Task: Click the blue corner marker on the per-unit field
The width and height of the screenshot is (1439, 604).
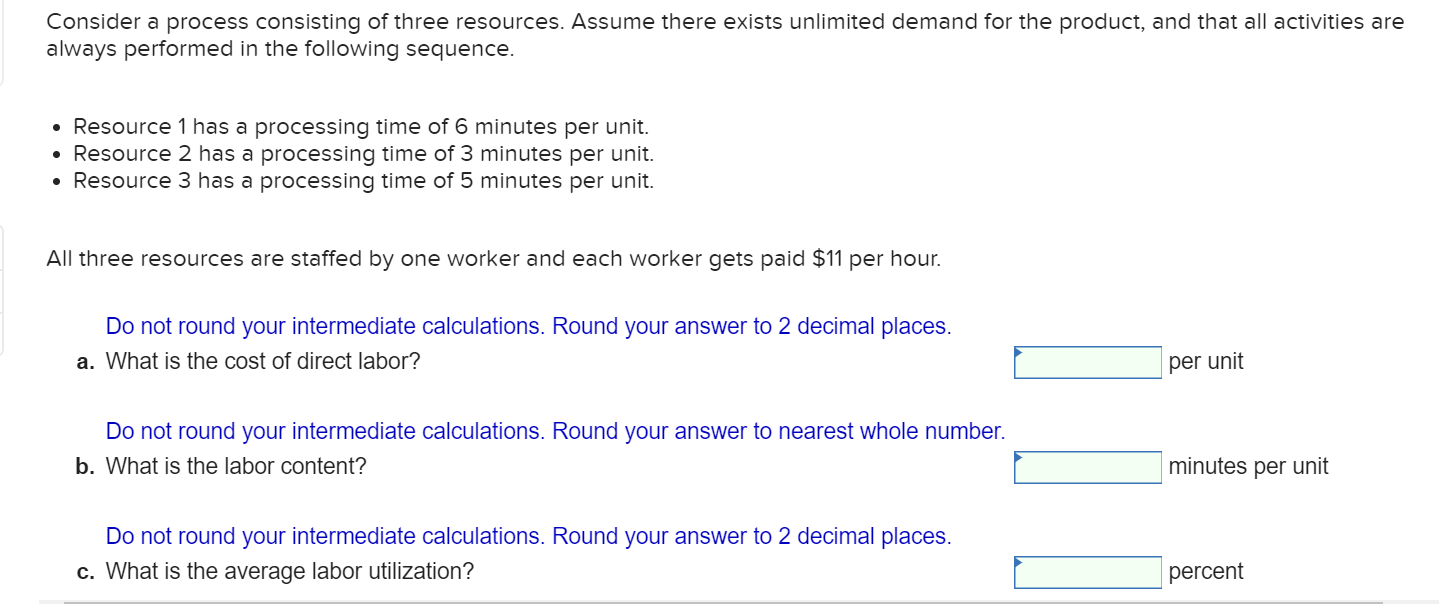Action: [x=1018, y=351]
